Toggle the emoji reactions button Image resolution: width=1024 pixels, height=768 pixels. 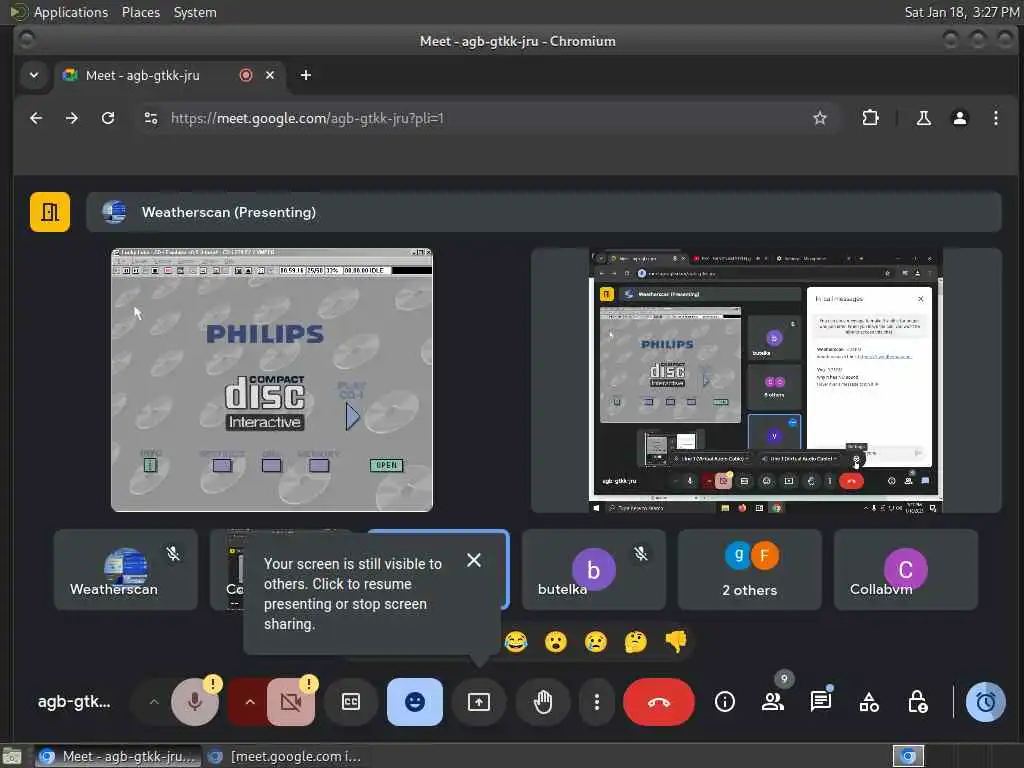tap(415, 702)
